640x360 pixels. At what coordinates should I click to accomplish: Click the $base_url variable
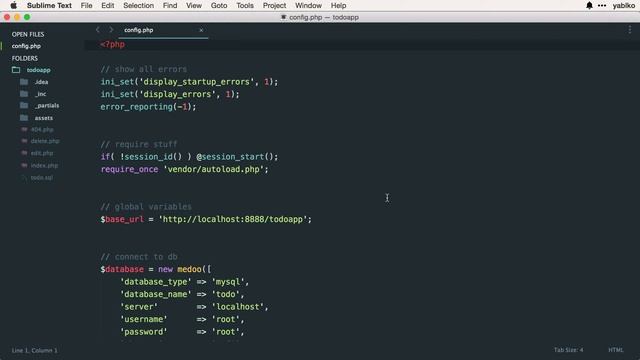click(x=122, y=219)
